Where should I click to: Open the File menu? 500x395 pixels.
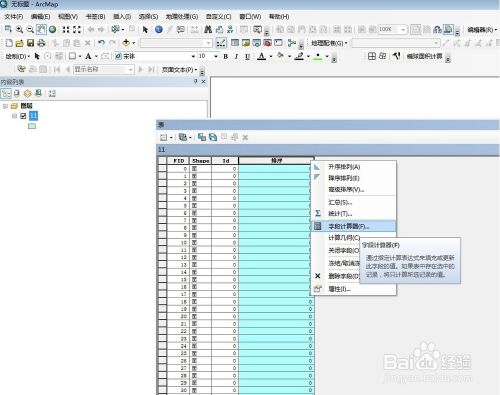[x=14, y=16]
